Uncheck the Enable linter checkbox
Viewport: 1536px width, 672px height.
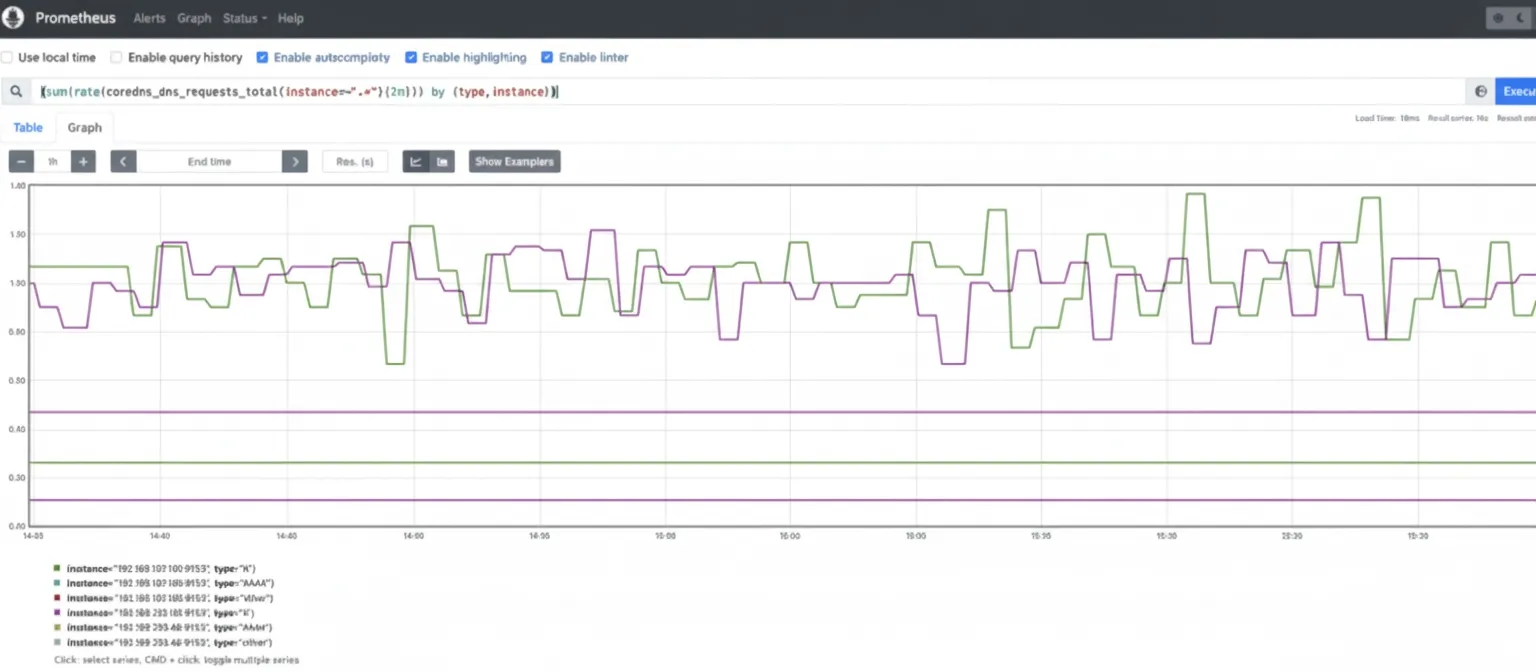click(547, 57)
